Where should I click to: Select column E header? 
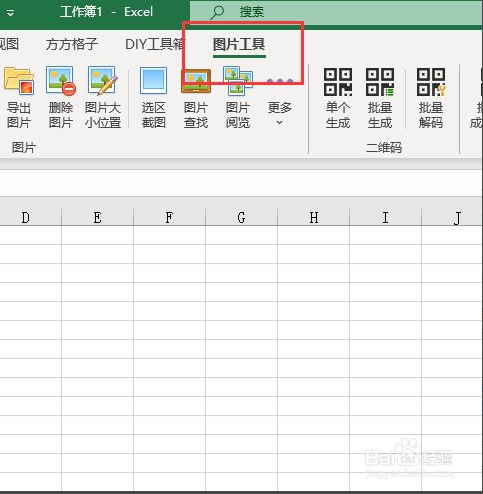tap(97, 217)
